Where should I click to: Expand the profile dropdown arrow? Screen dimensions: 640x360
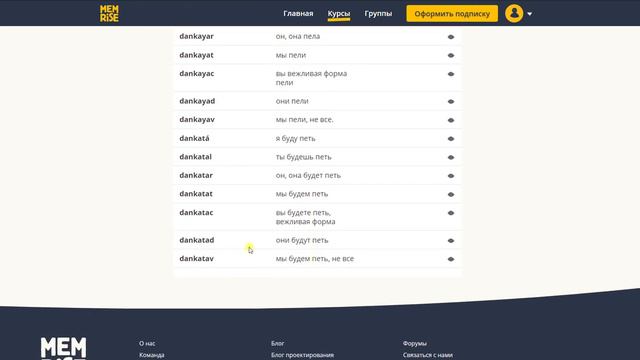click(x=529, y=14)
